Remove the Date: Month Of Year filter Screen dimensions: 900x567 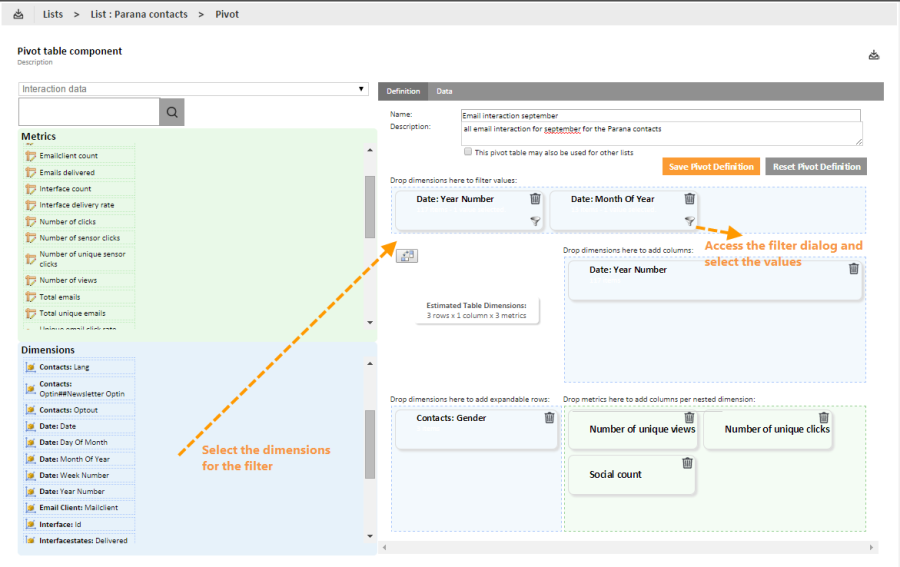[689, 199]
